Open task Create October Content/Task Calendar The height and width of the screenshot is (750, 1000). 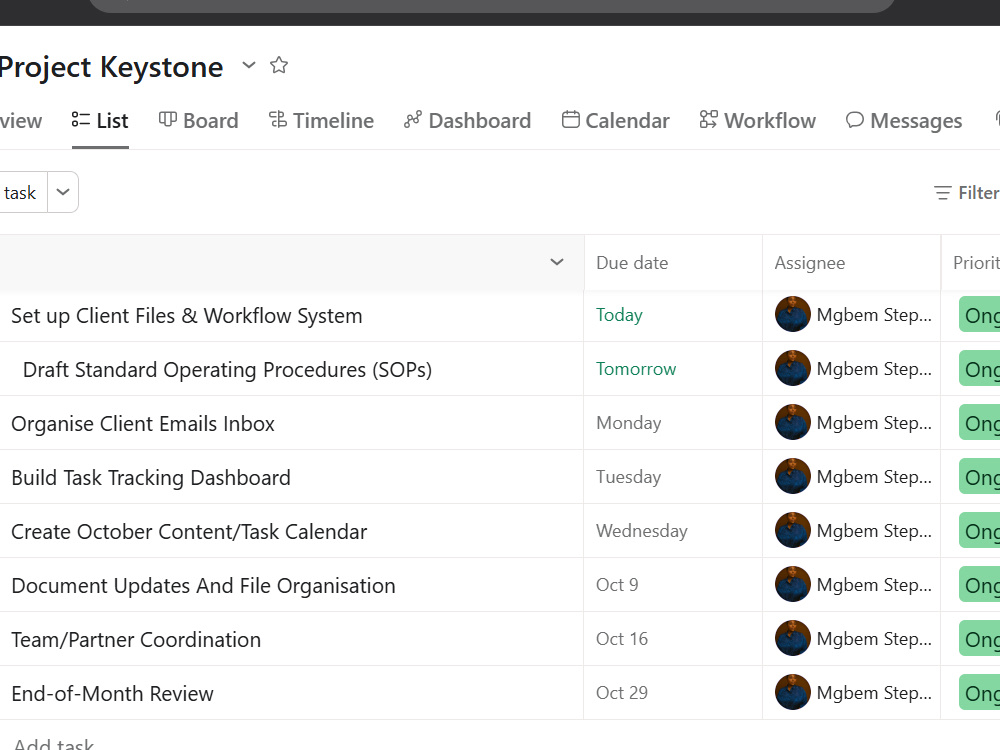(189, 531)
